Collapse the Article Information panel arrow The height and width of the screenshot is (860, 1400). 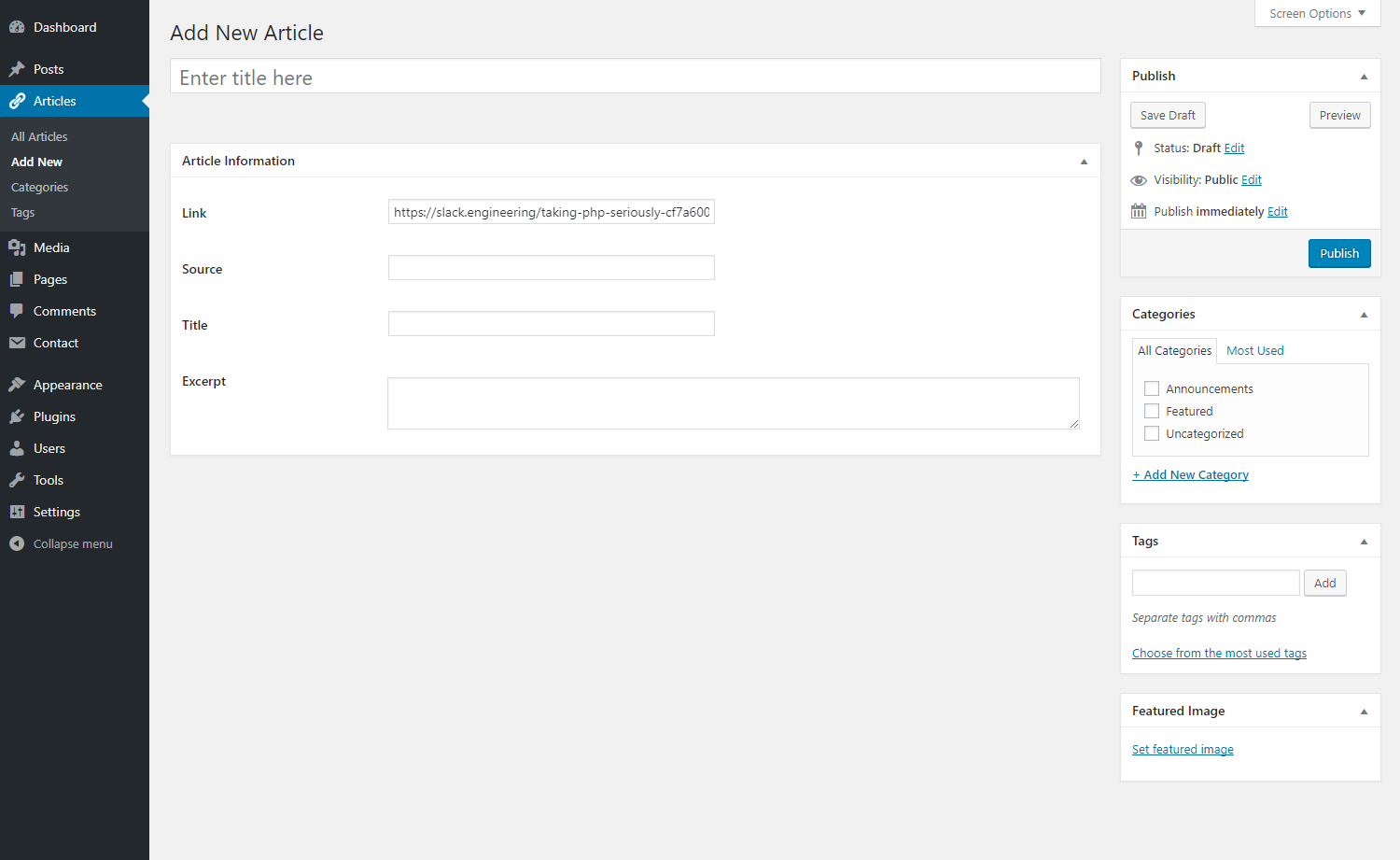pos(1084,162)
